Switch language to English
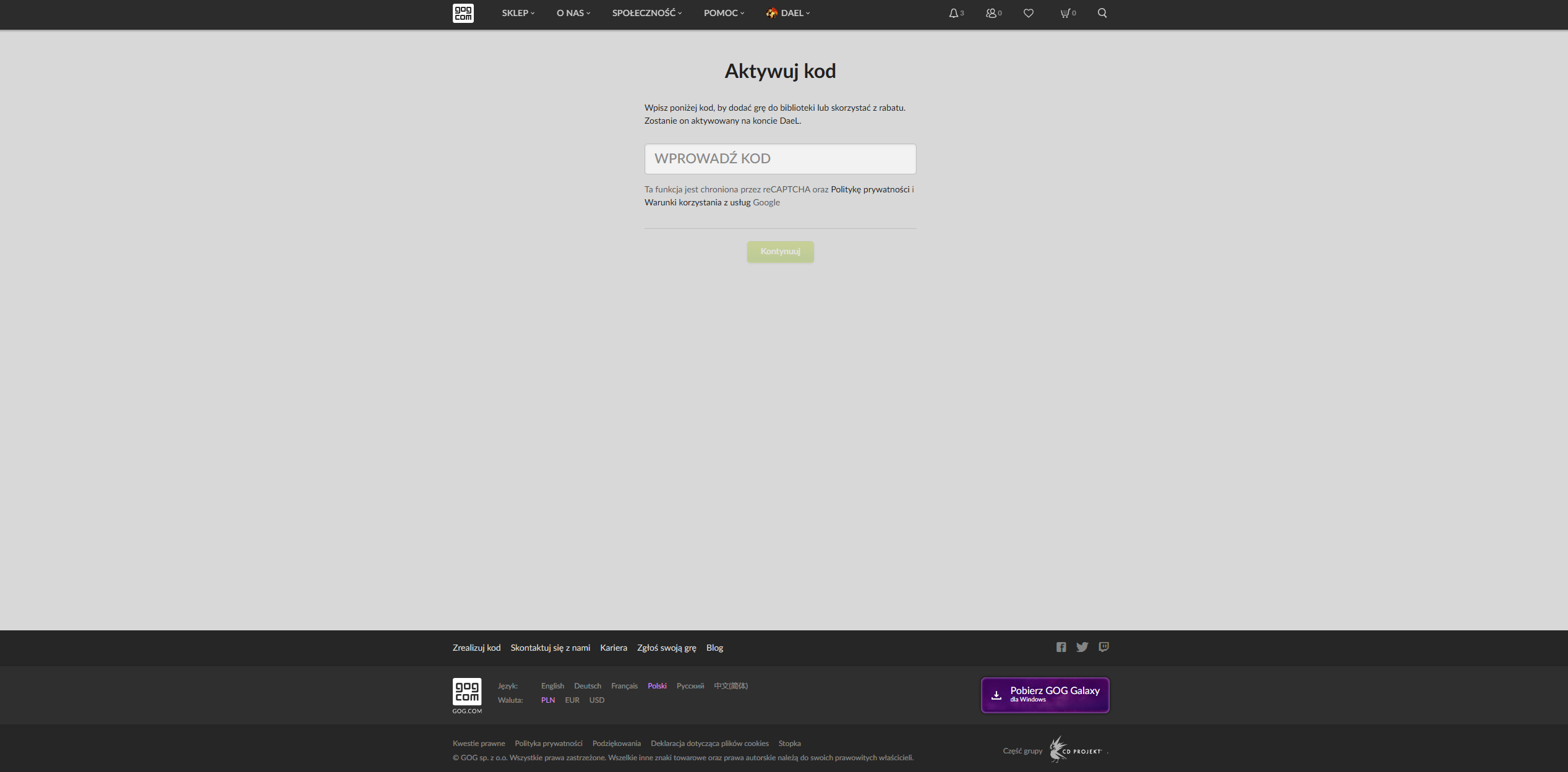This screenshot has width=1568, height=772. [552, 686]
